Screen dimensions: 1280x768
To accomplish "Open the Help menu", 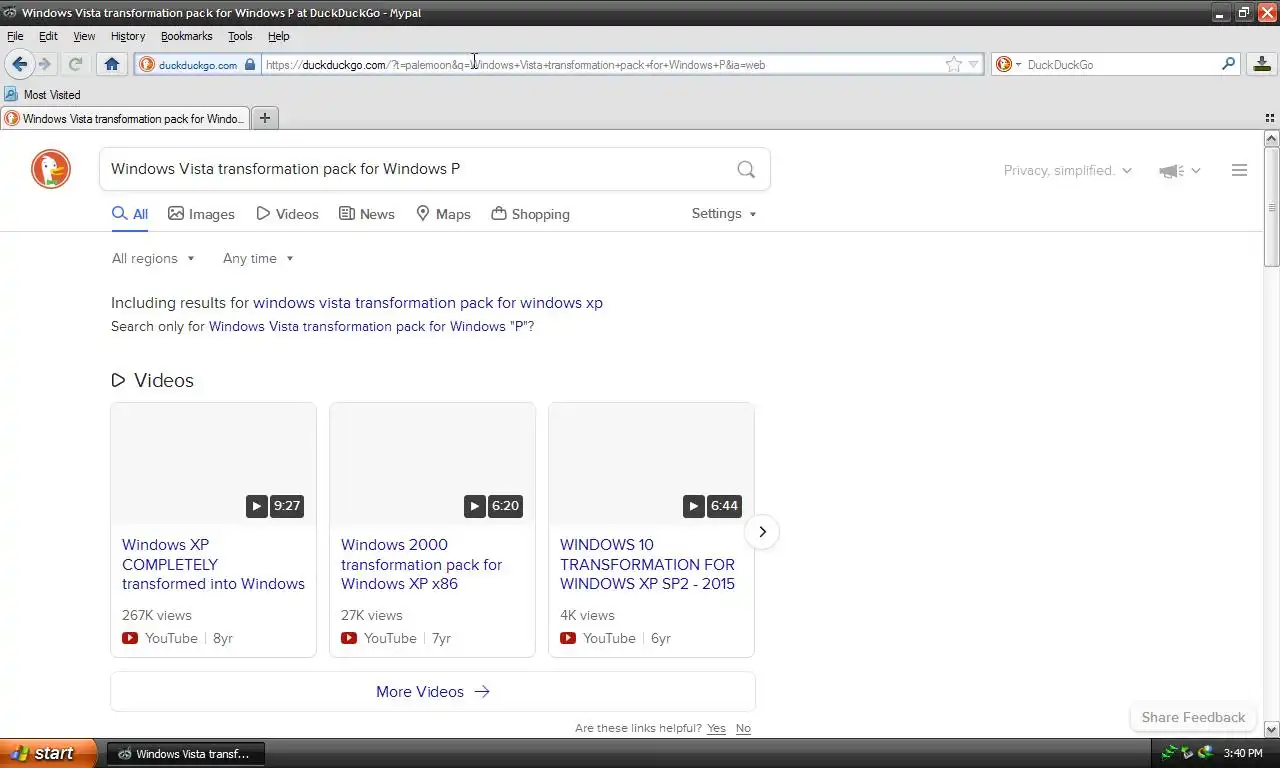I will pos(279,36).
